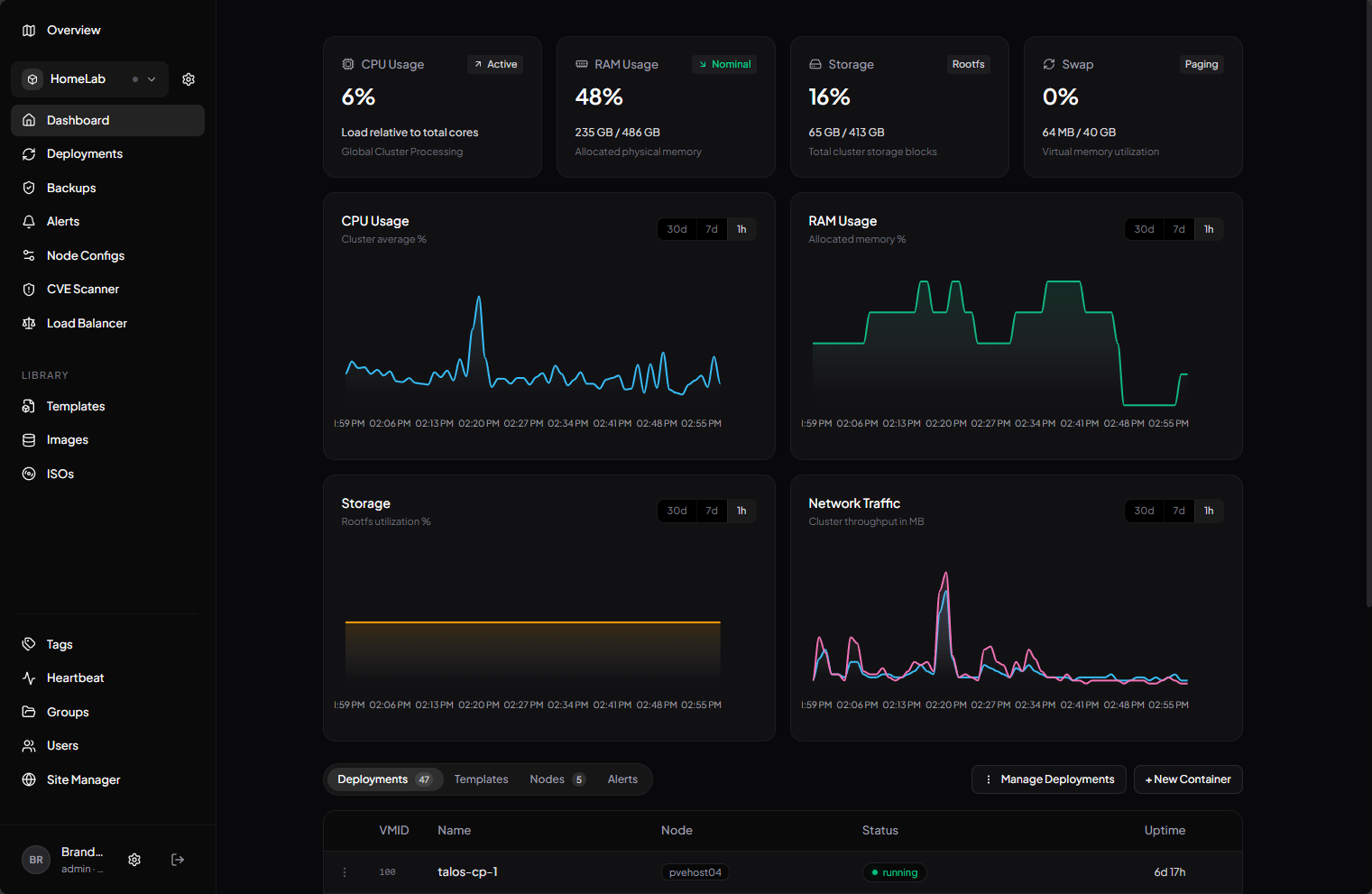Open user settings gear at bottom of sidebar
1372x894 pixels.
tap(134, 860)
